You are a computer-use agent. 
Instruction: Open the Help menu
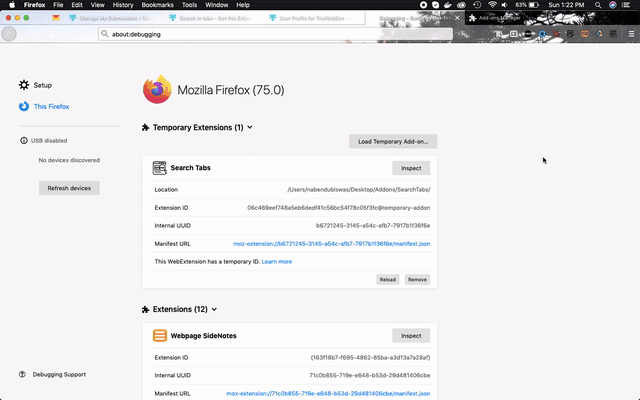coord(243,5)
